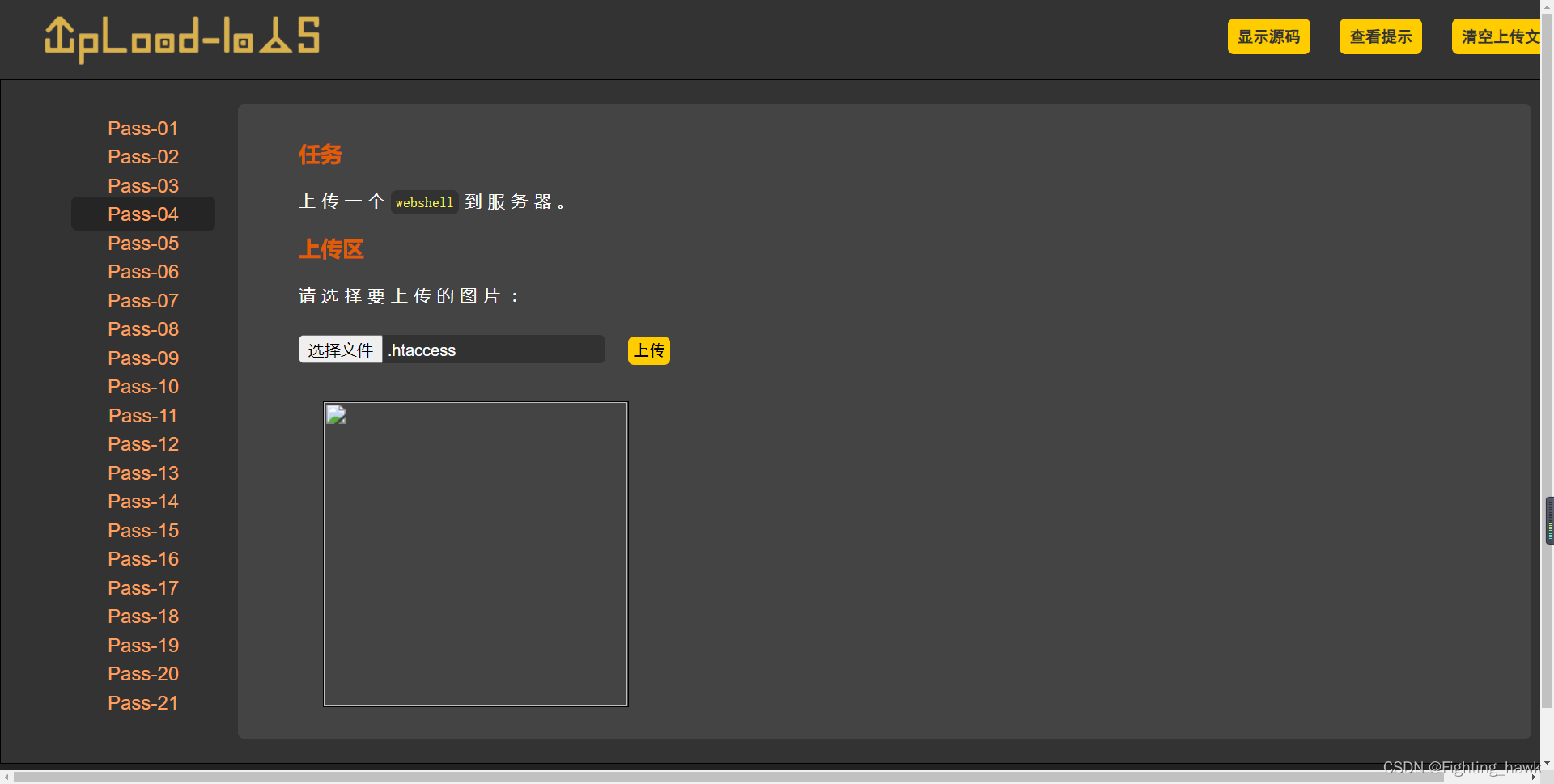The width and height of the screenshot is (1554, 784).
Task: Select Pass-03 level
Action: click(143, 186)
